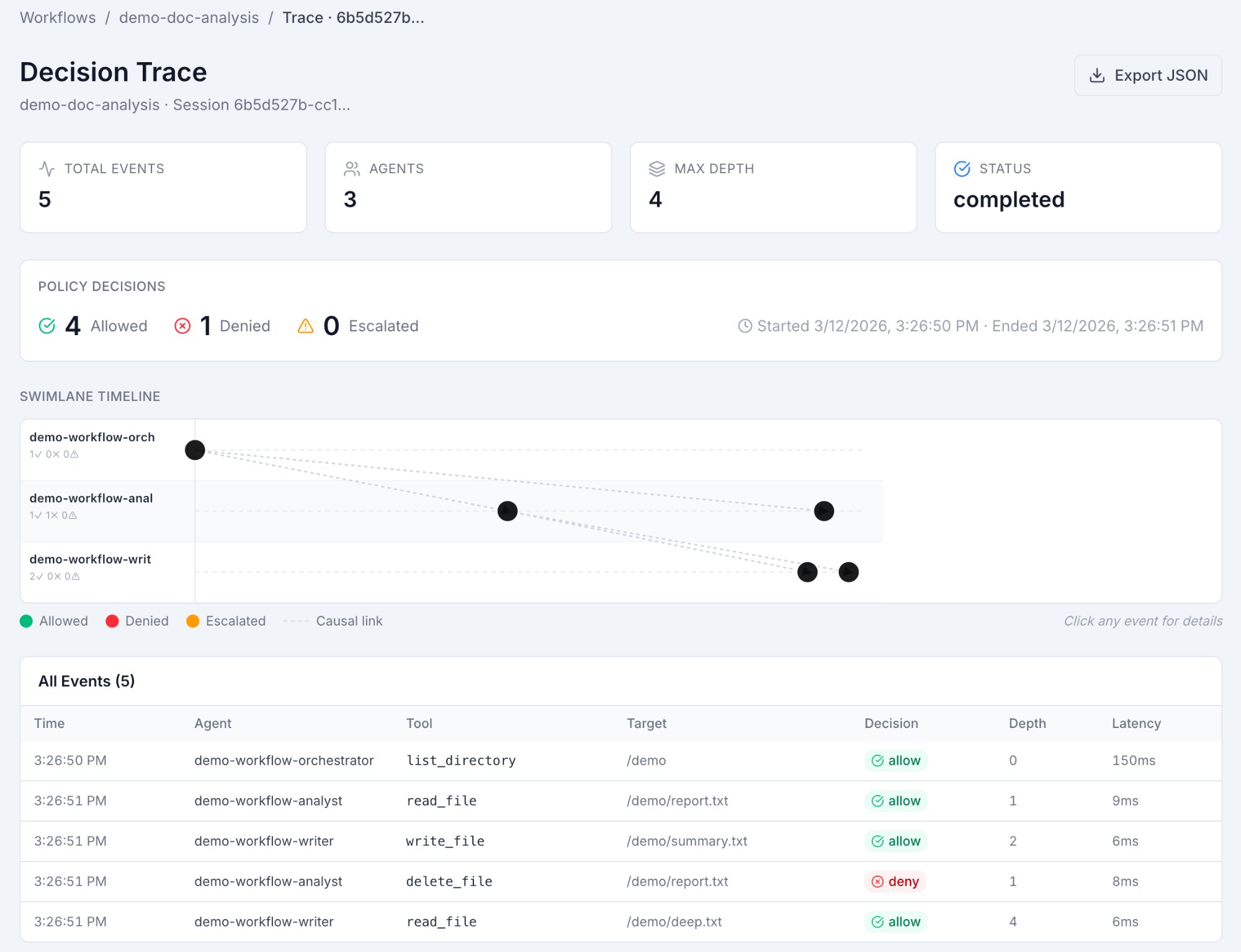Click the demo-workflow-writ swimlane label
The height and width of the screenshot is (952, 1241).
[x=90, y=559]
